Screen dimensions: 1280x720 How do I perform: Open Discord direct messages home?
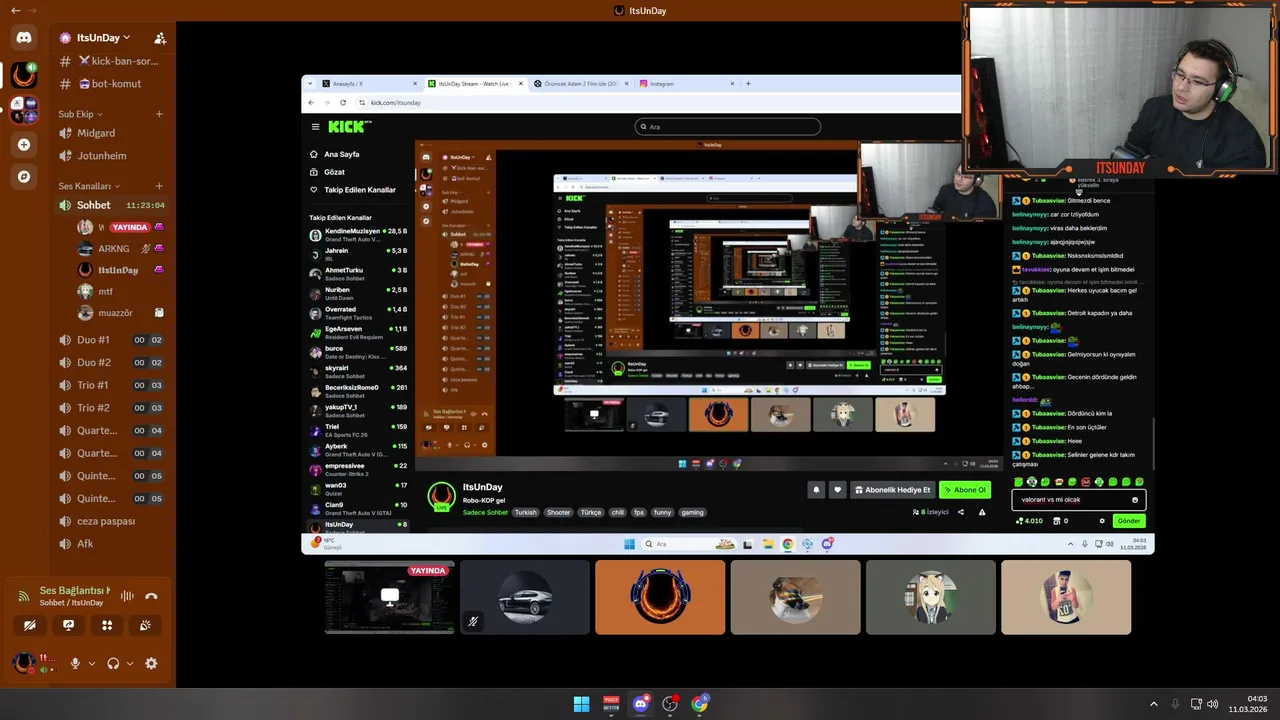[x=24, y=38]
